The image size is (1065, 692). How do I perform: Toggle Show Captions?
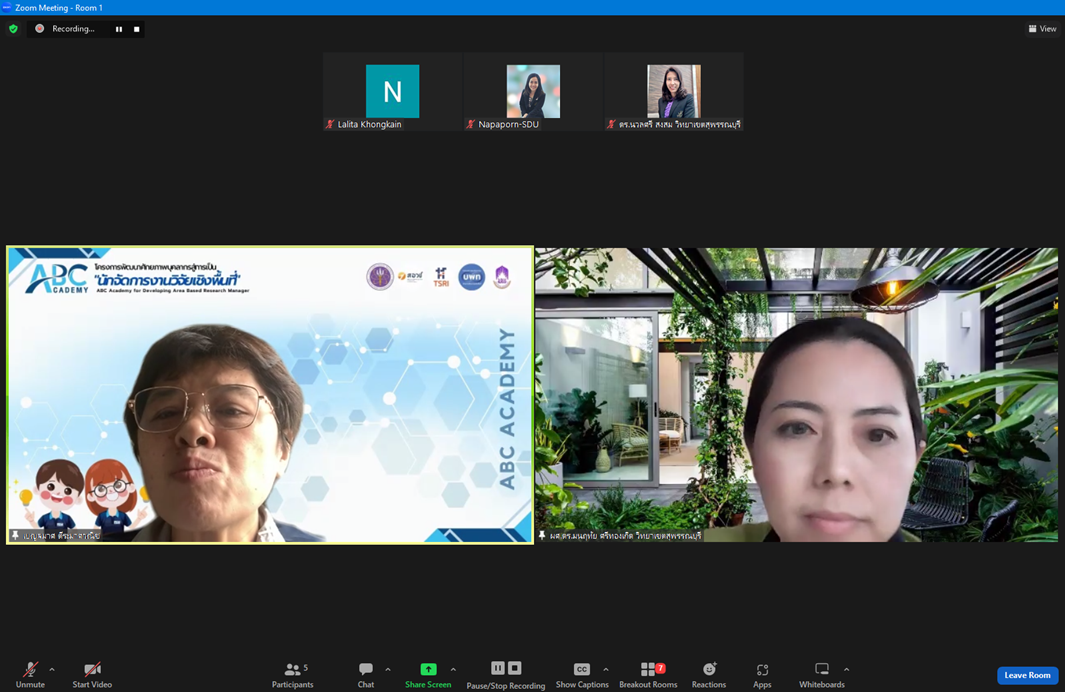click(582, 672)
